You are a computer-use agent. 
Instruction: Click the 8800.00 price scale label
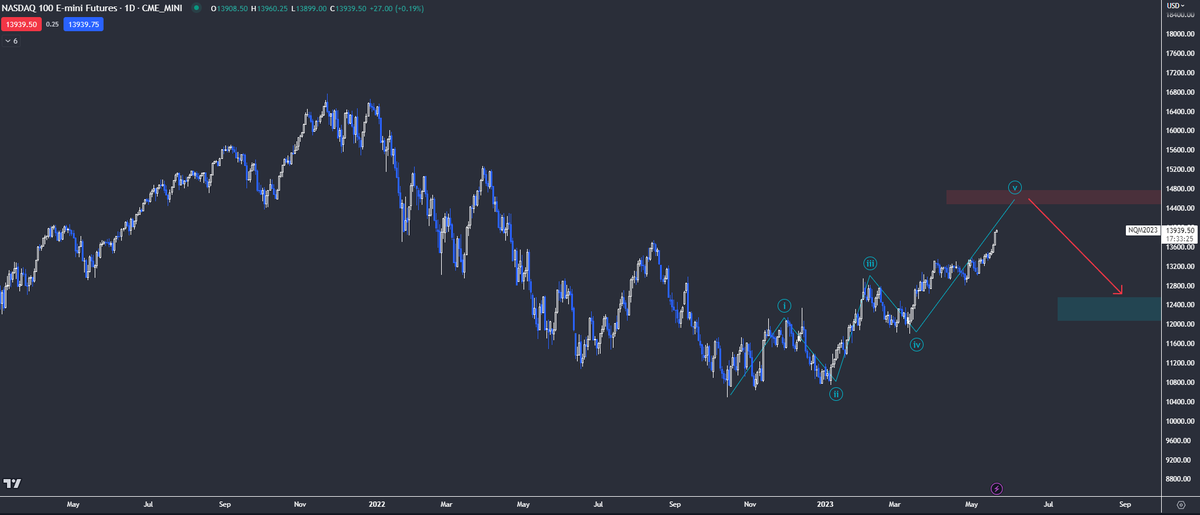[1181, 479]
